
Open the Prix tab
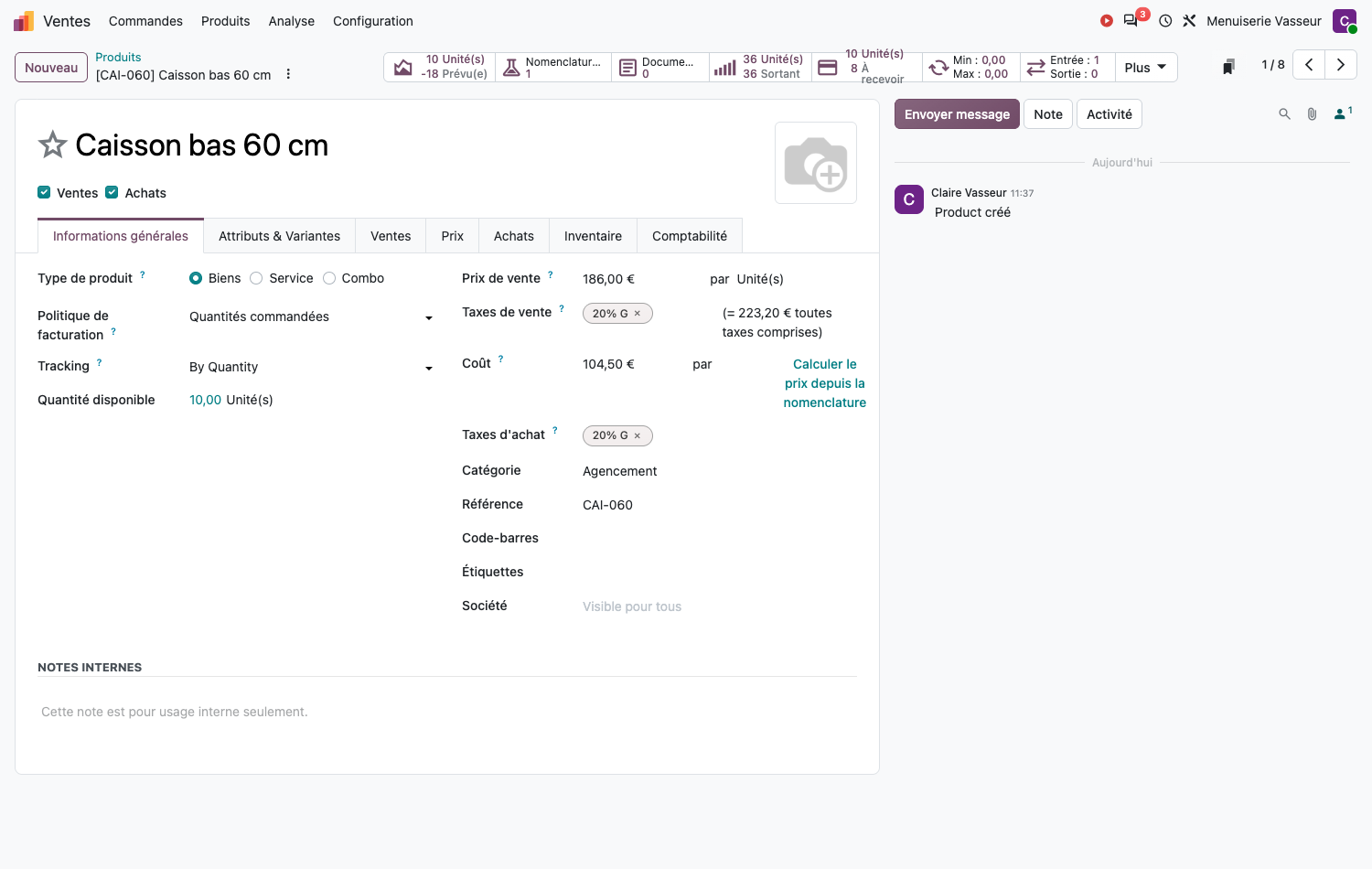pos(453,236)
